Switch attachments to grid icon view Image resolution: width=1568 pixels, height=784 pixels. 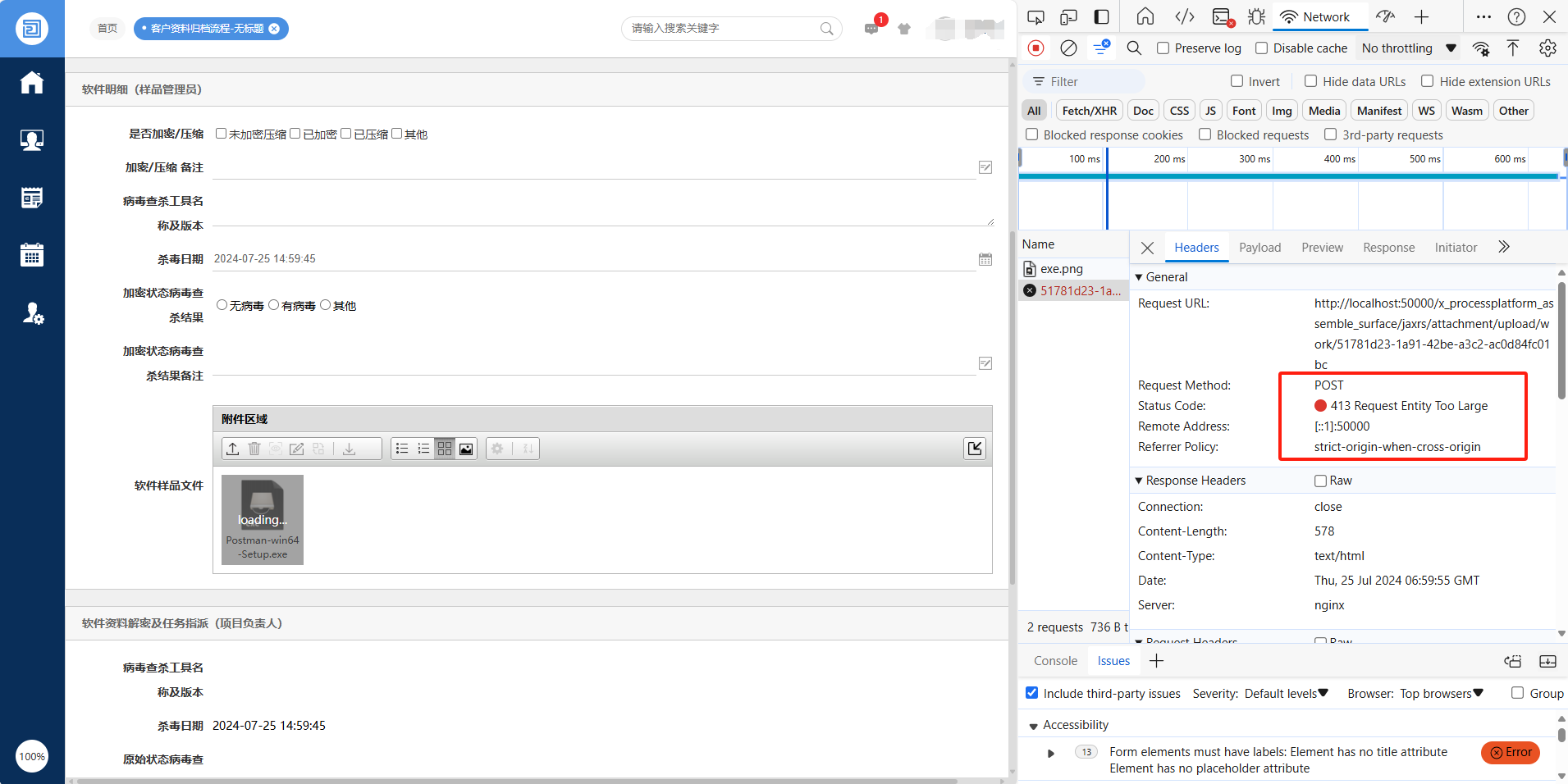tap(445, 449)
